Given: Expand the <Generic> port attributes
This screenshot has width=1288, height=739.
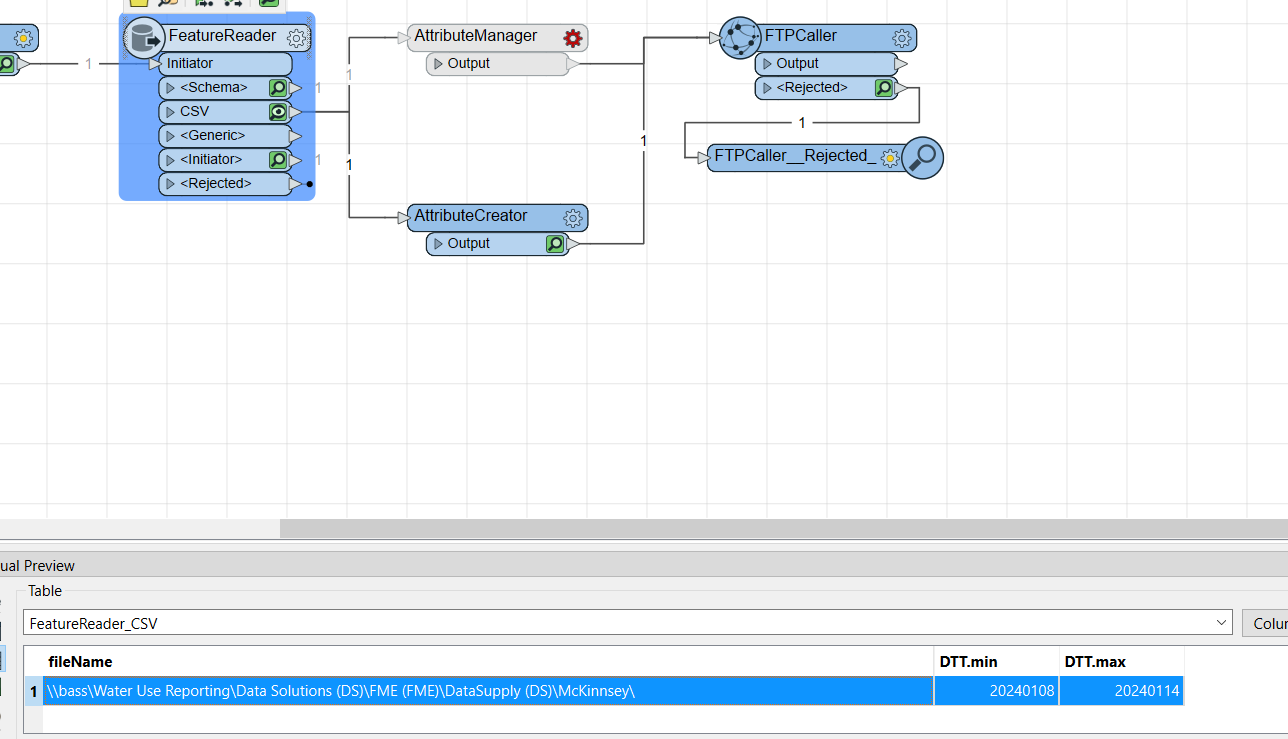Looking at the screenshot, I should coord(170,136).
